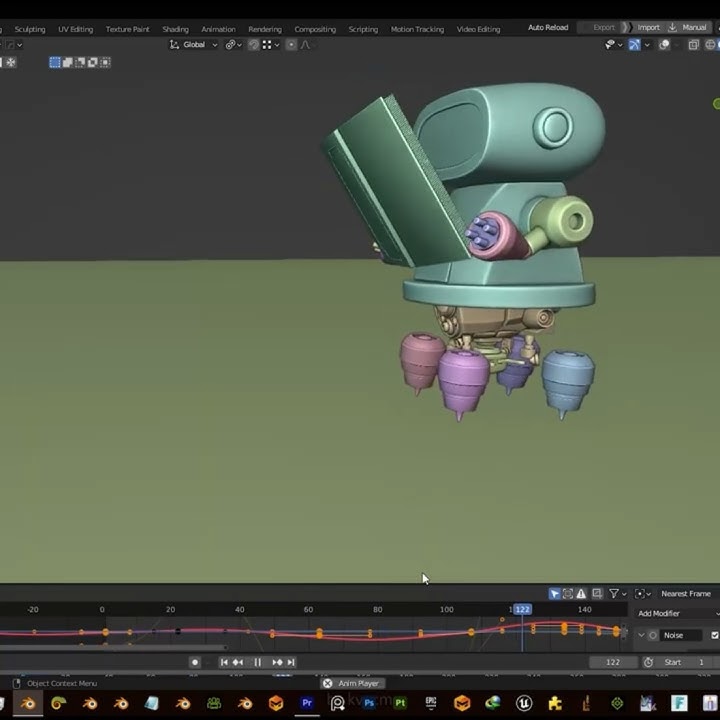Select the invert-selection mode icon
This screenshot has height=720, width=720.
click(x=93, y=62)
